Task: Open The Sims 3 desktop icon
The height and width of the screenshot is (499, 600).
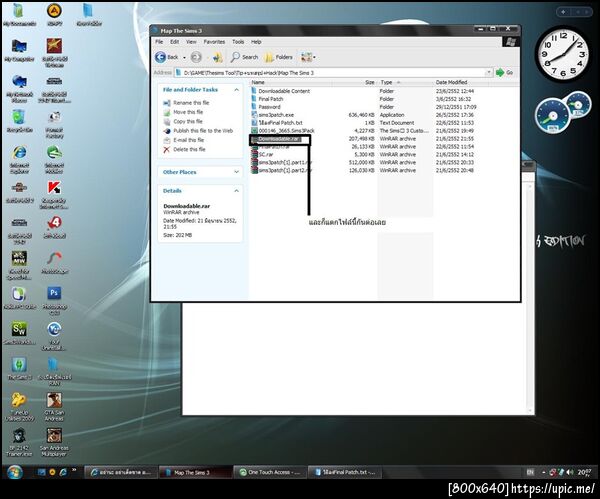Action: [19, 368]
